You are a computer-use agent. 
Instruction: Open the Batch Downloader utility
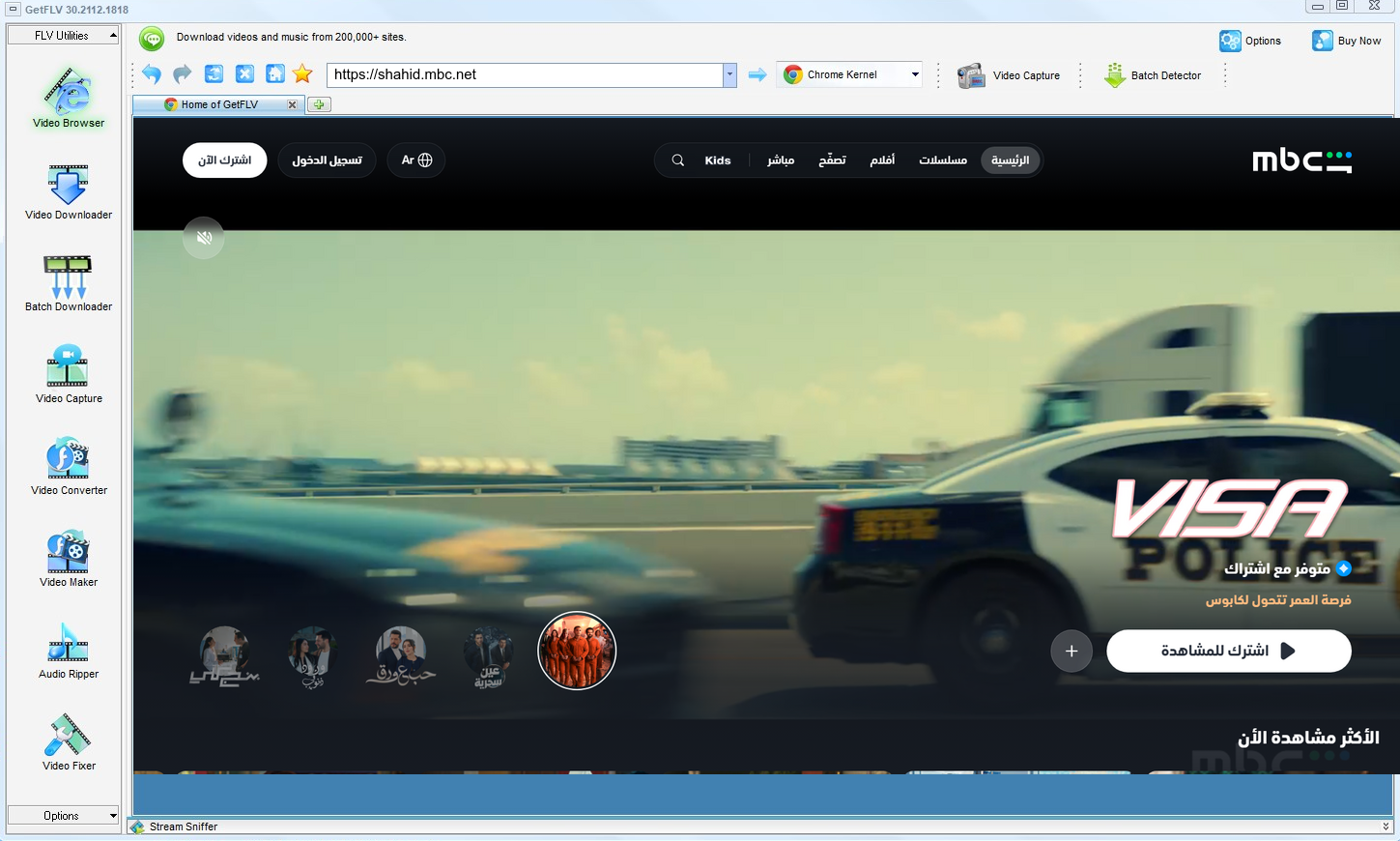click(x=69, y=283)
